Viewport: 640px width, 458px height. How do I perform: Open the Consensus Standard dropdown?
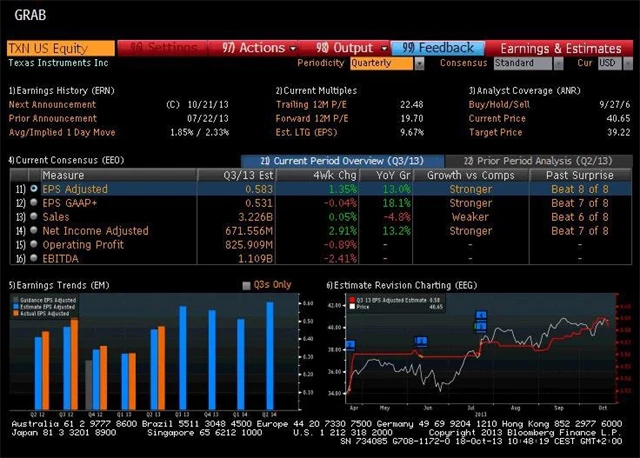pos(529,63)
